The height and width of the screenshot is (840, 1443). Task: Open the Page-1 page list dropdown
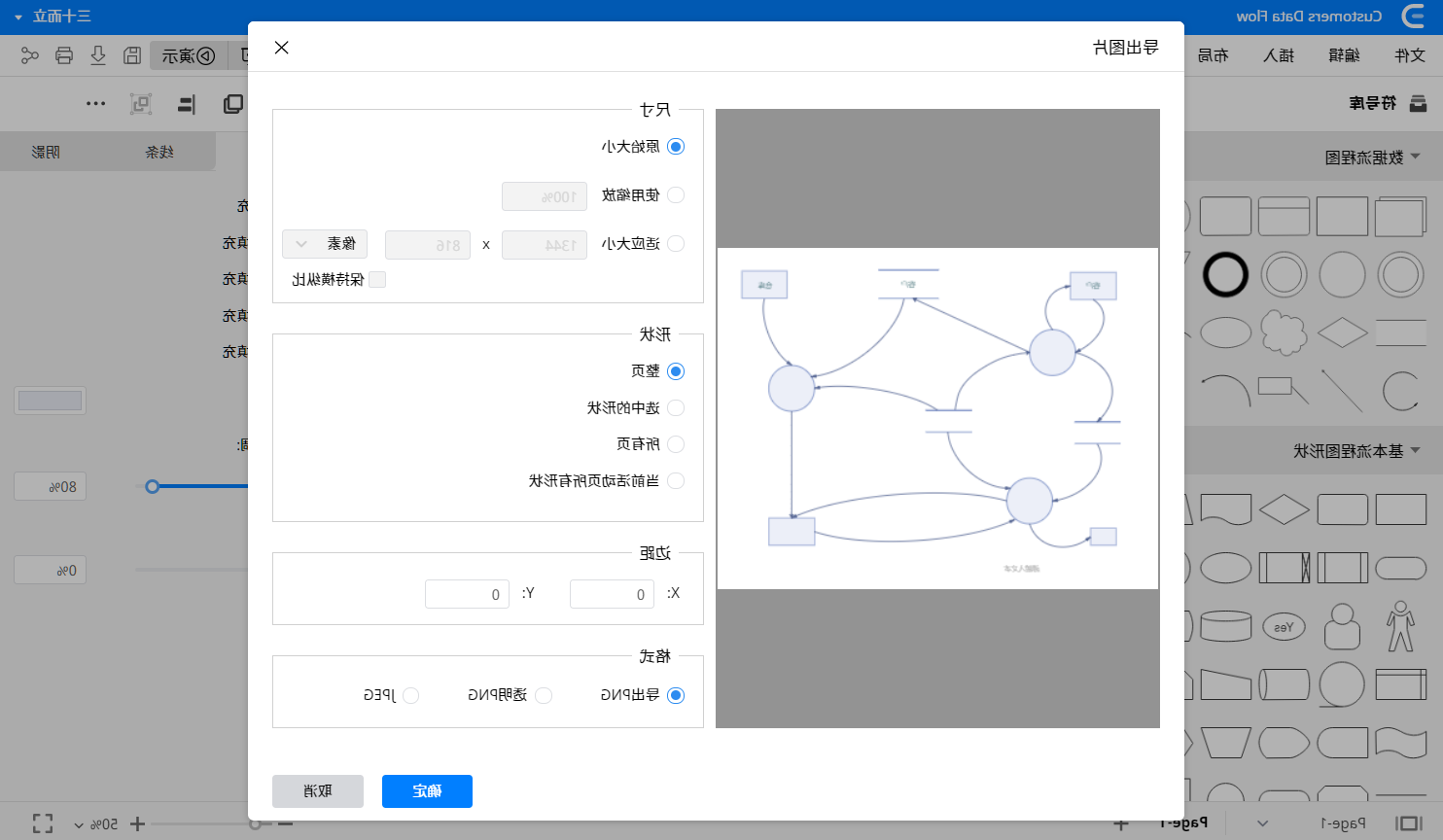click(x=1262, y=824)
